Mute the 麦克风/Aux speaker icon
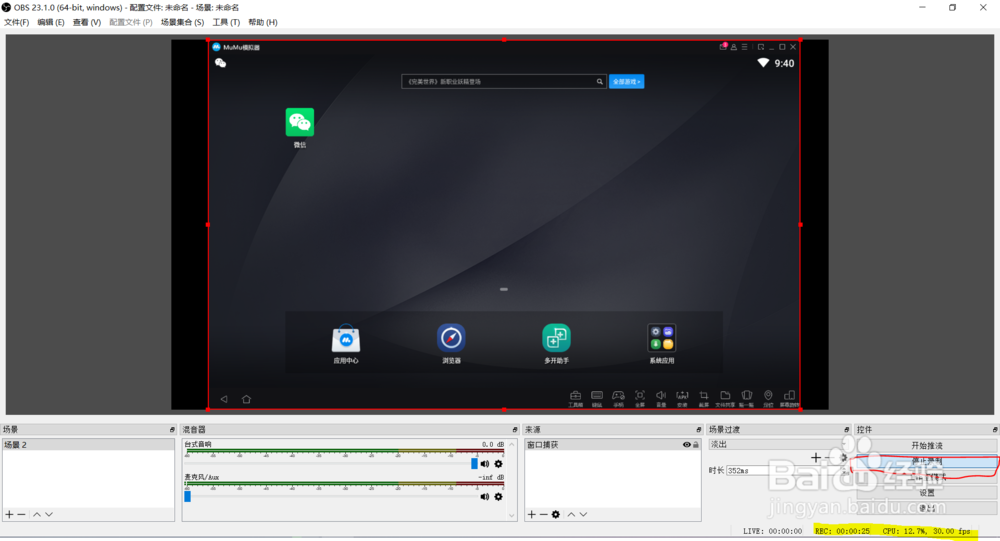Viewport: 1000px width, 541px height. 485,496
